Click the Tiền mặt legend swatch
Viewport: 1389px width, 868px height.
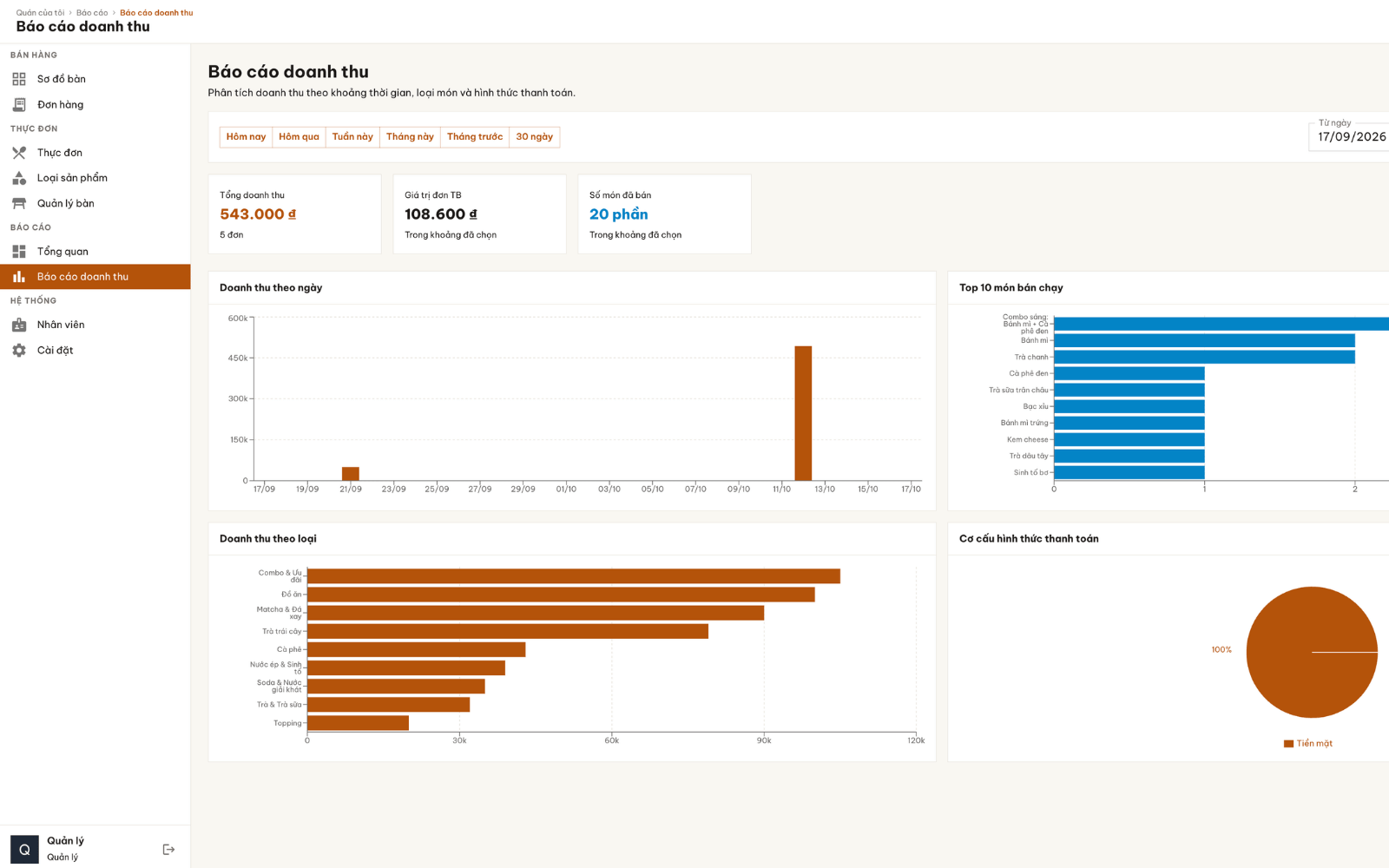click(1288, 744)
